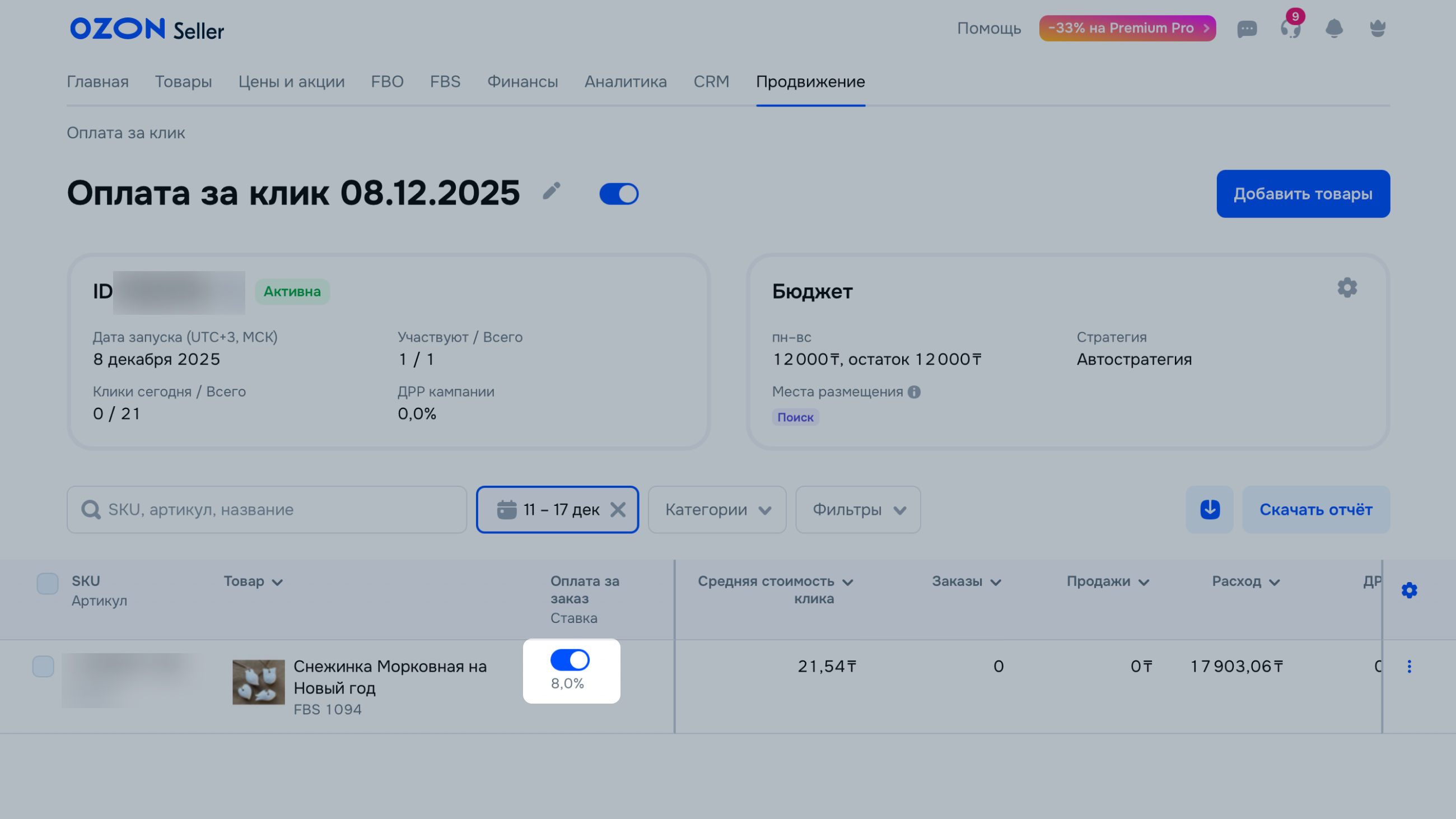The width and height of the screenshot is (1456, 819).
Task: Go to Цены и акции tab
Action: pos(291,82)
